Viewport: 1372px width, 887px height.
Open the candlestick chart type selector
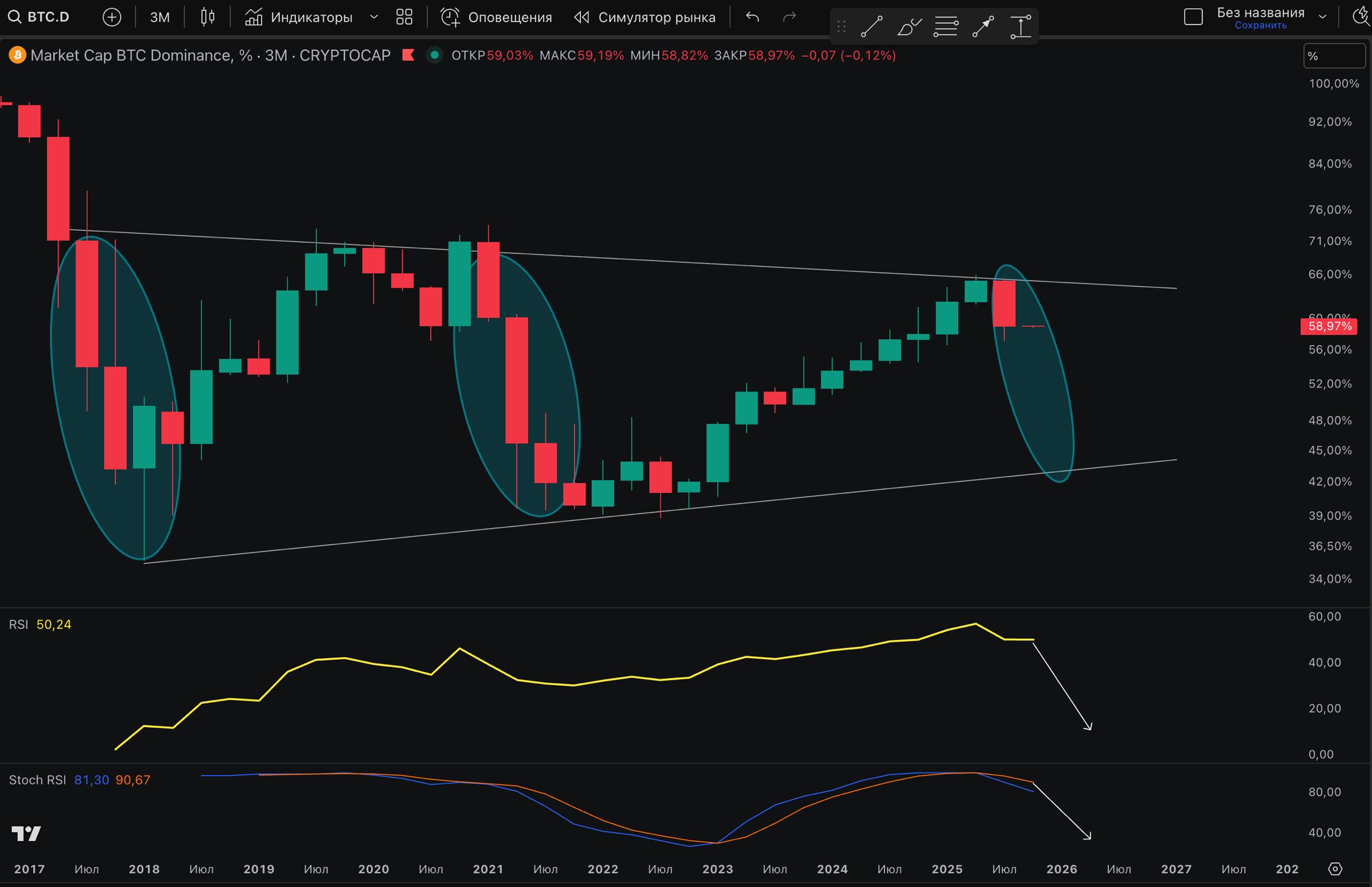pyautogui.click(x=207, y=17)
